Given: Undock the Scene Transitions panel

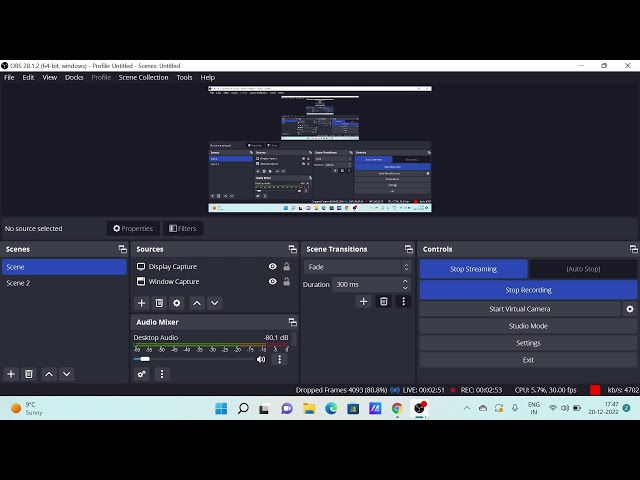Looking at the screenshot, I should click(409, 249).
